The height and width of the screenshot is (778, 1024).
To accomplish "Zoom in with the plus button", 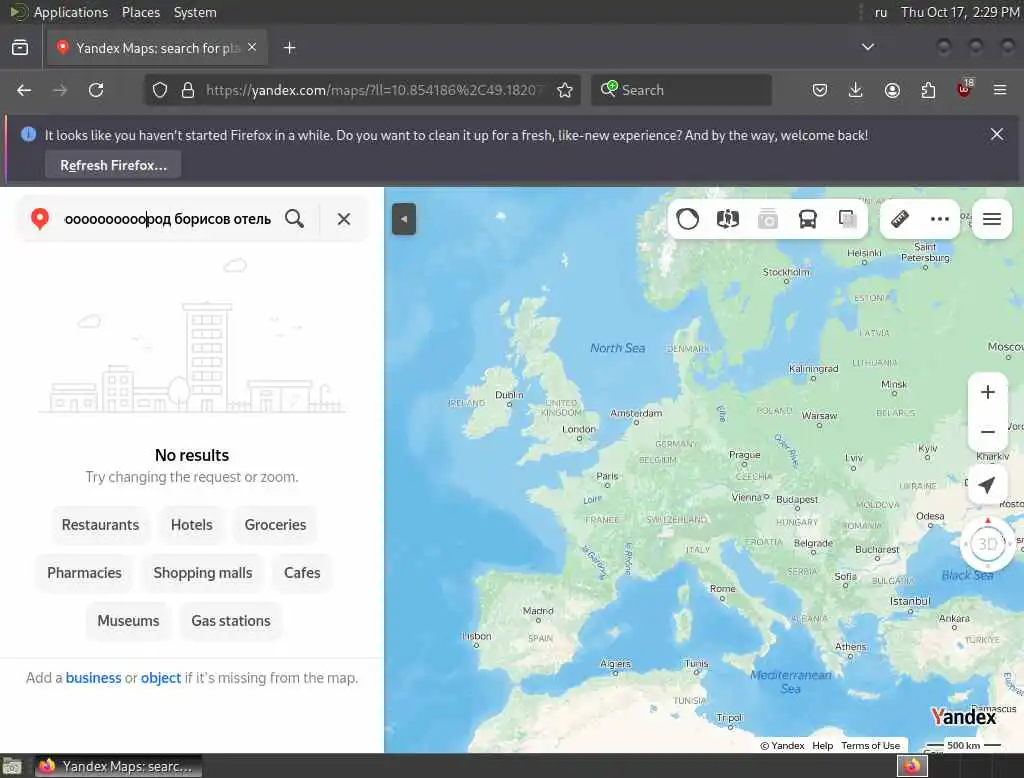I will click(987, 392).
